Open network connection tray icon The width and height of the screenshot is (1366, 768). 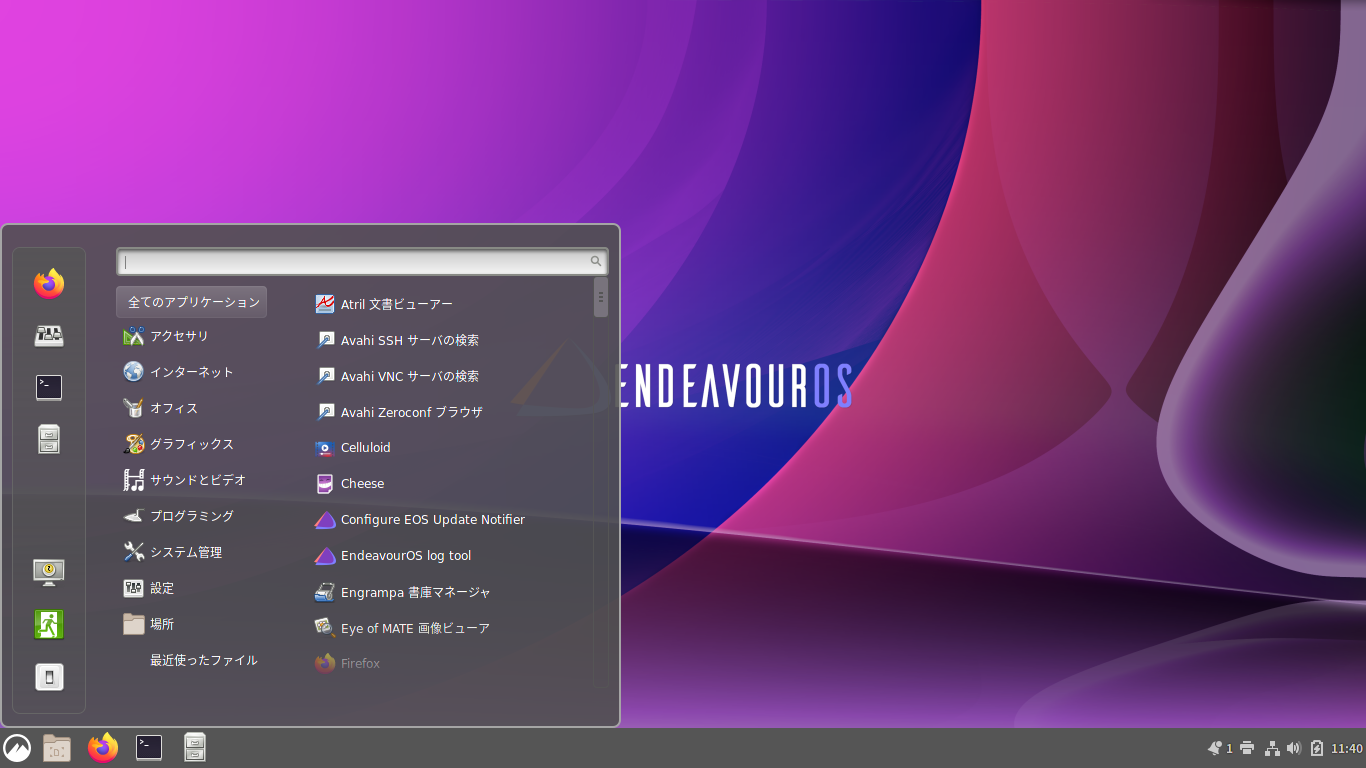click(x=1272, y=748)
